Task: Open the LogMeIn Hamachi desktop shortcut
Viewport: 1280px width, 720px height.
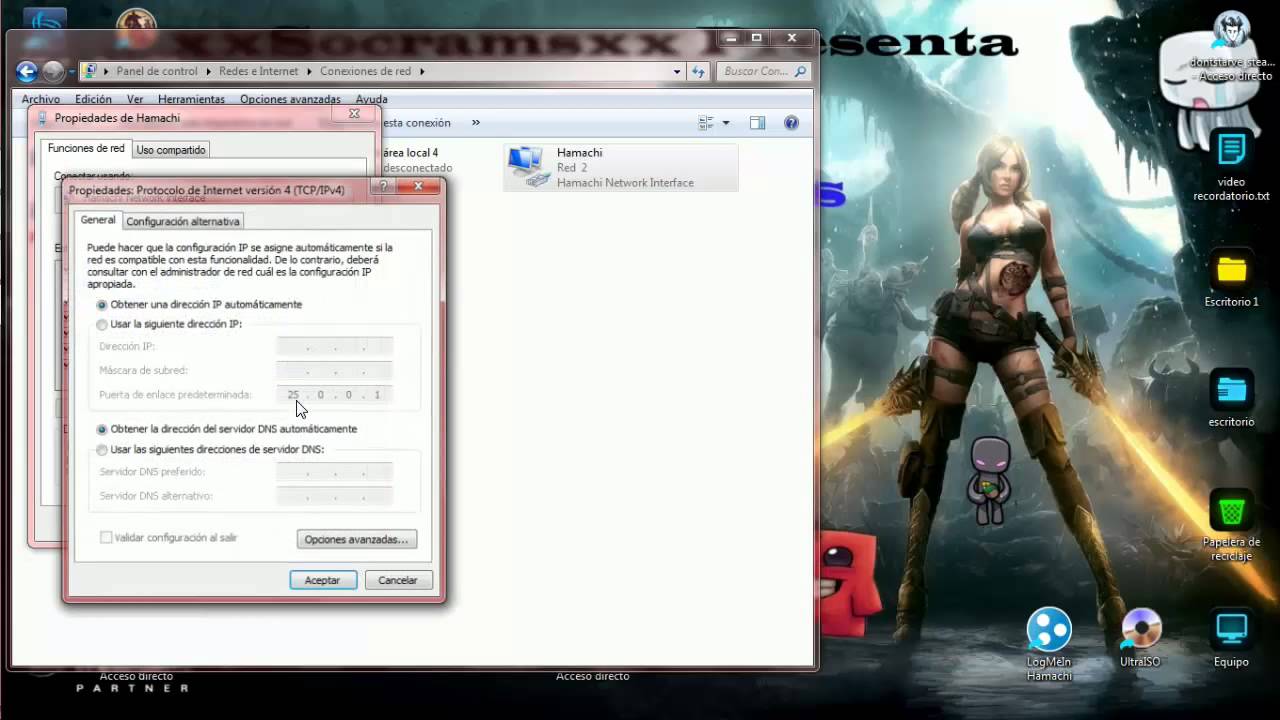Action: (x=1049, y=645)
